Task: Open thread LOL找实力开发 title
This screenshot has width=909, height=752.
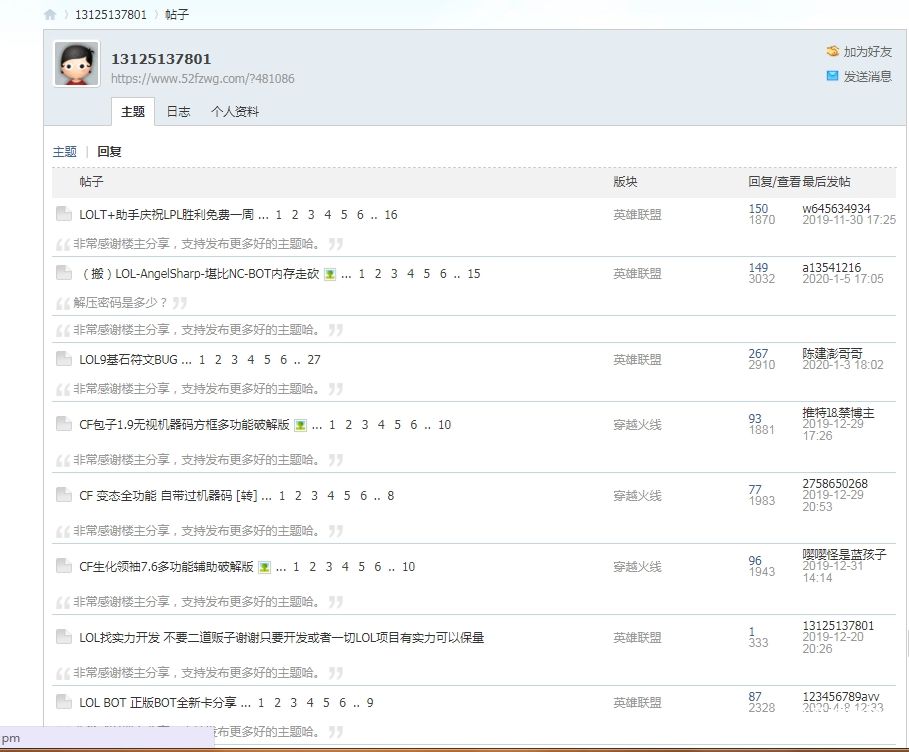Action: coord(281,638)
